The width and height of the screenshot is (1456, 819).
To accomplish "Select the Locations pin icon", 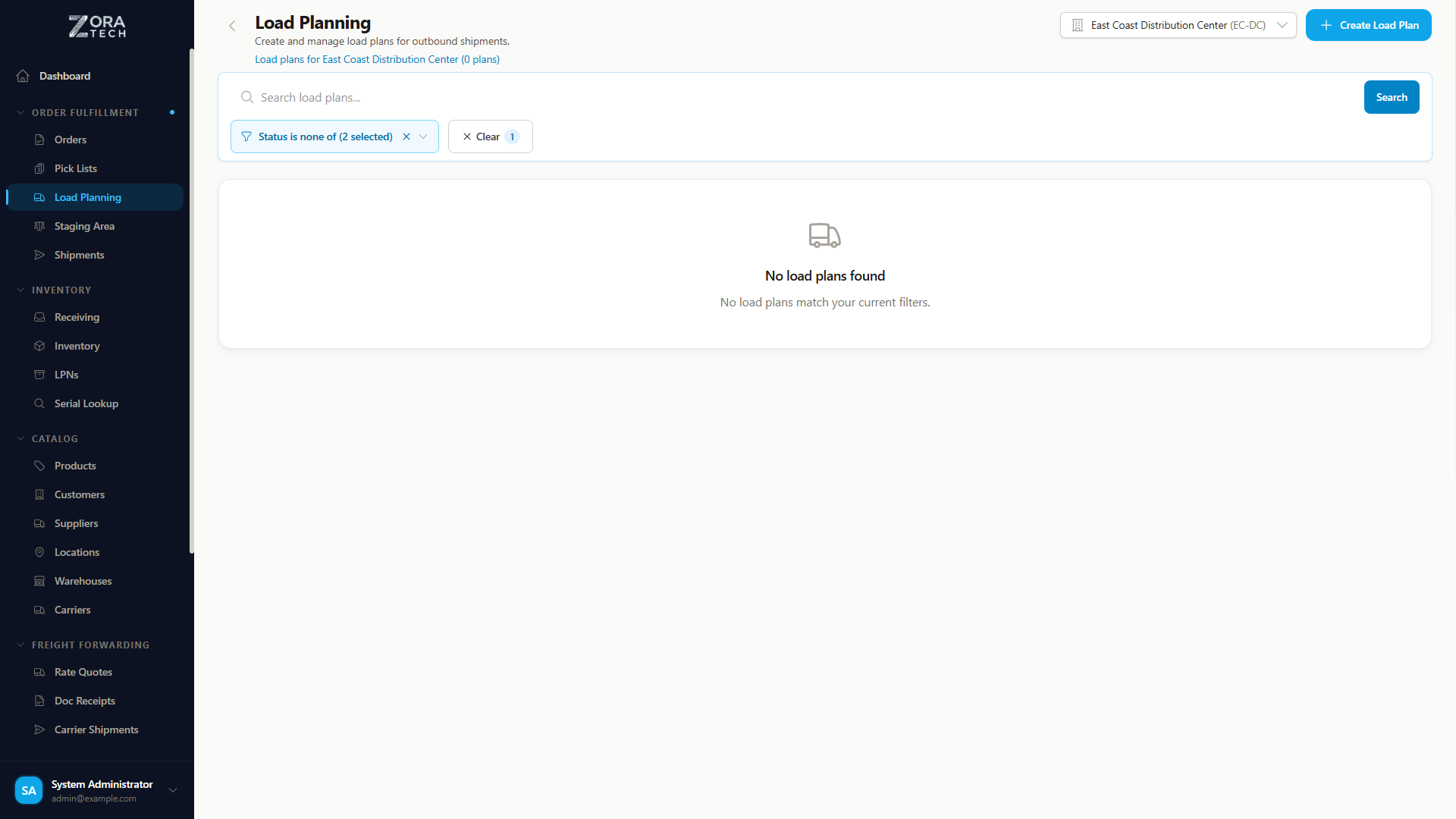I will tap(39, 552).
